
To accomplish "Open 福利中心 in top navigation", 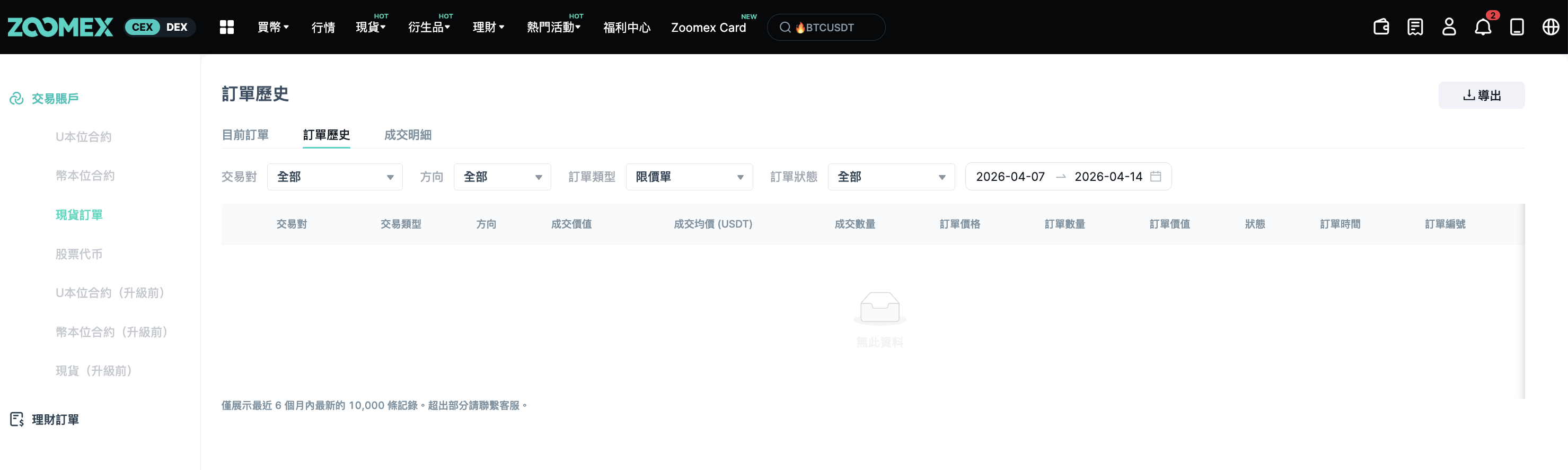I will click(x=627, y=28).
